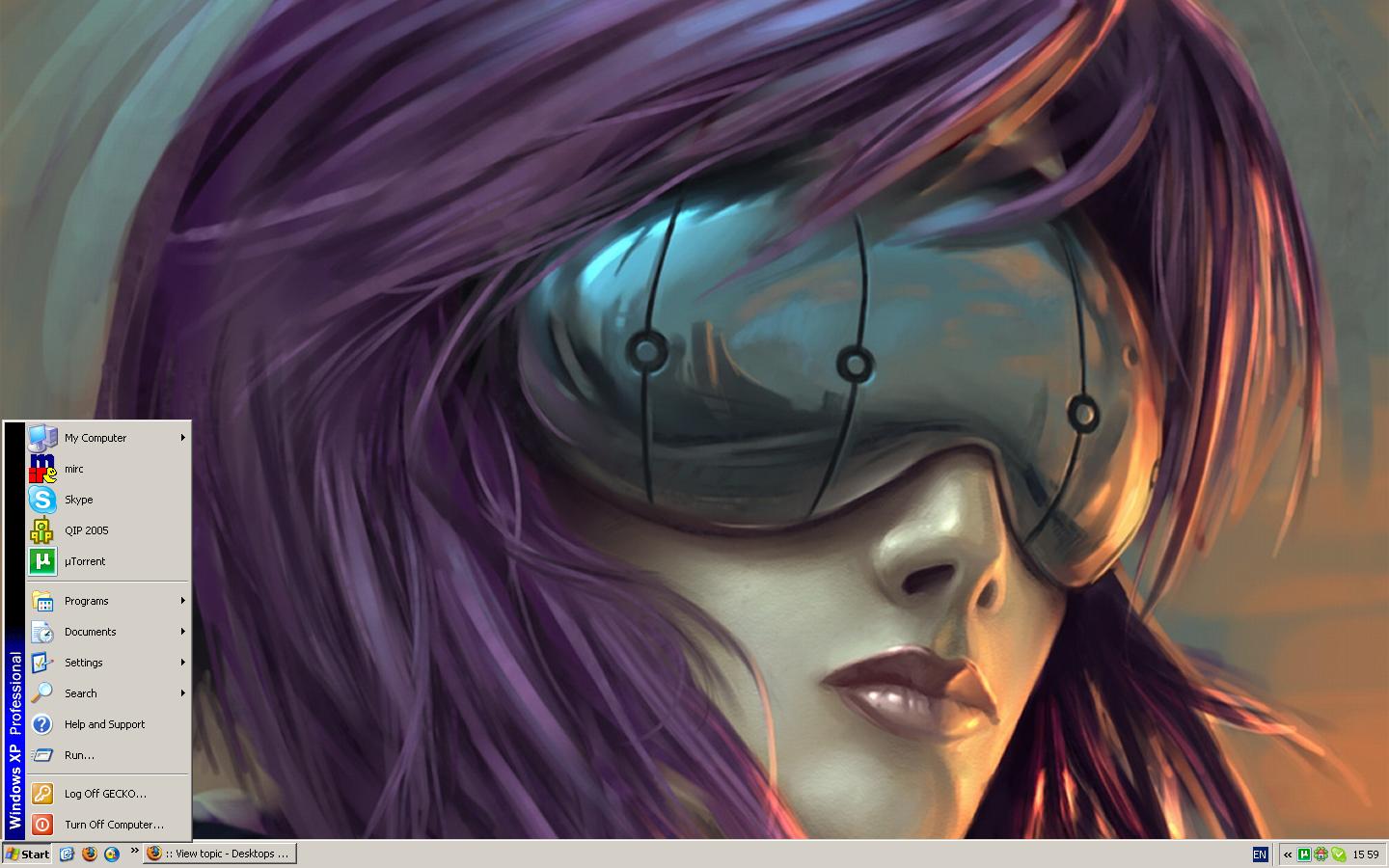Image resolution: width=1389 pixels, height=868 pixels.
Task: Select Log Off GECKO...
Action: (108, 794)
